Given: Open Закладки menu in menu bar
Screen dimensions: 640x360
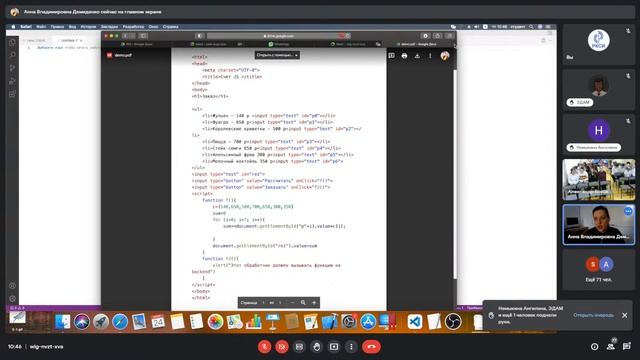Looking at the screenshot, I should click(109, 27).
